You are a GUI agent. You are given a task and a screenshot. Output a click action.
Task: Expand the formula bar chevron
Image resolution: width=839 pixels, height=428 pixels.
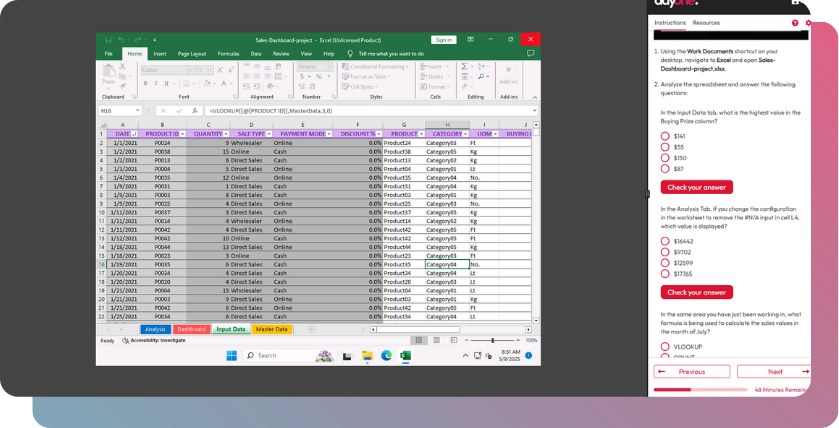(535, 111)
